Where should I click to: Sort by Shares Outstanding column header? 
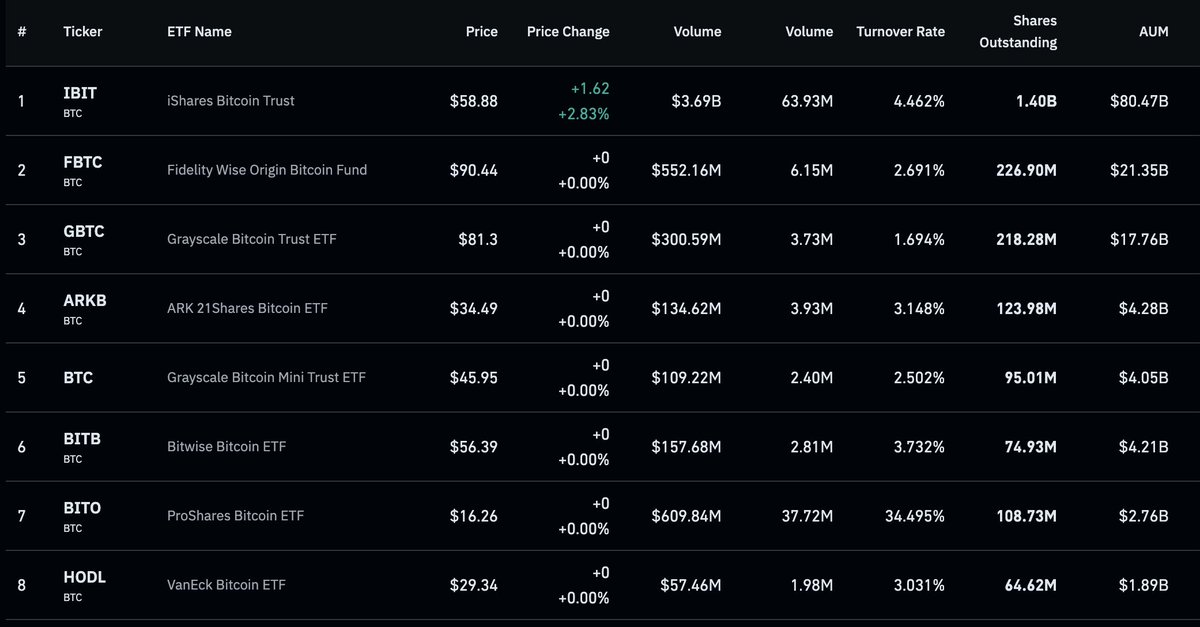tap(1018, 31)
